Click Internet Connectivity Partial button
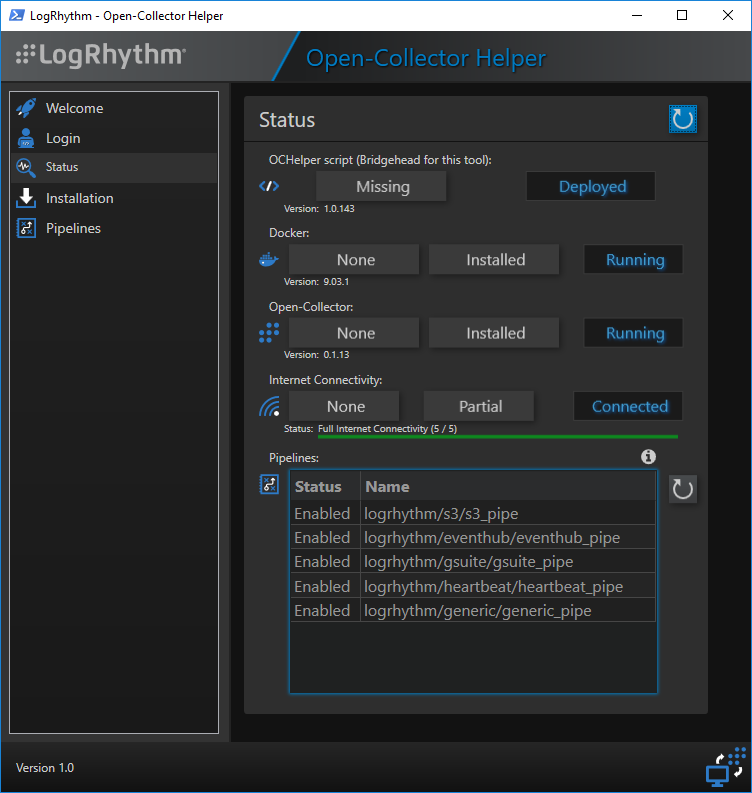Image resolution: width=752 pixels, height=793 pixels. 479,406
